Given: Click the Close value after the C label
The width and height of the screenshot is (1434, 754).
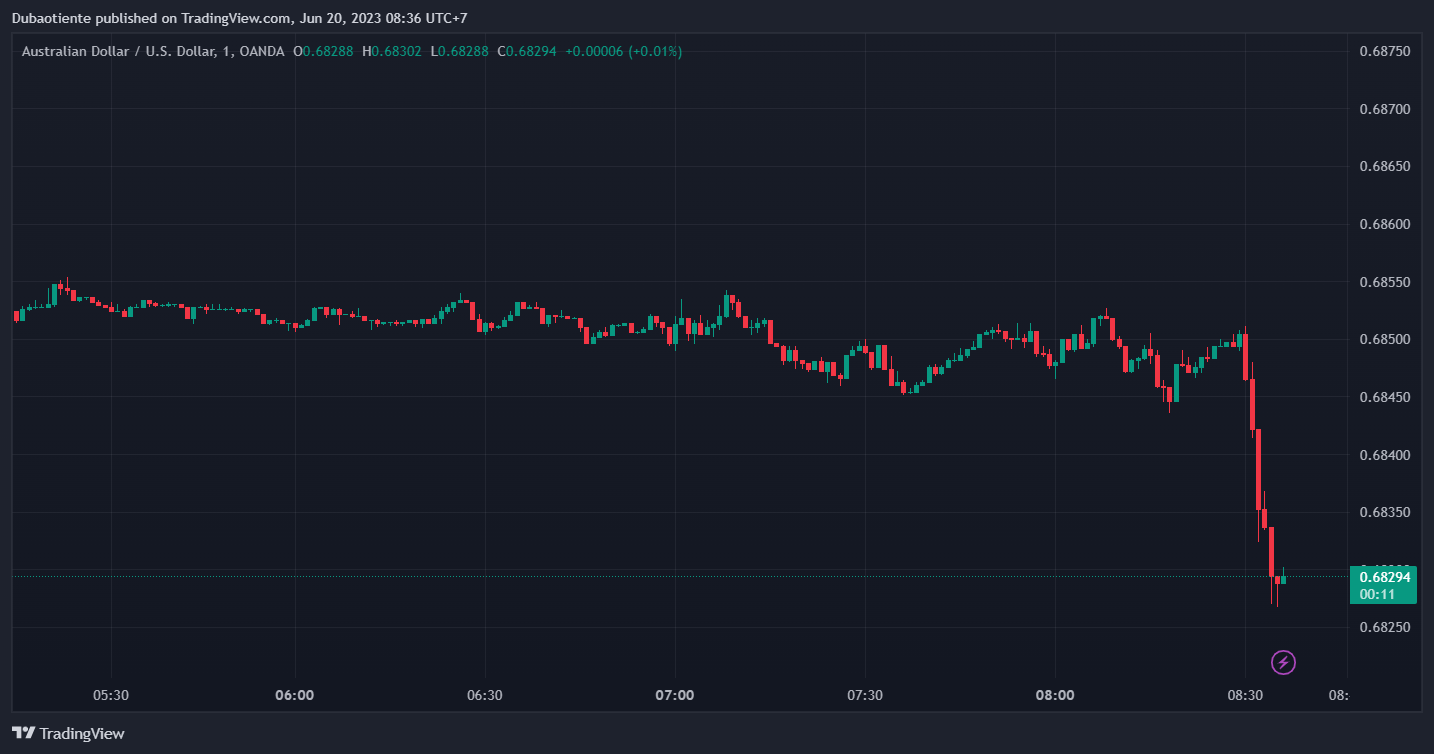Looking at the screenshot, I should point(531,51).
